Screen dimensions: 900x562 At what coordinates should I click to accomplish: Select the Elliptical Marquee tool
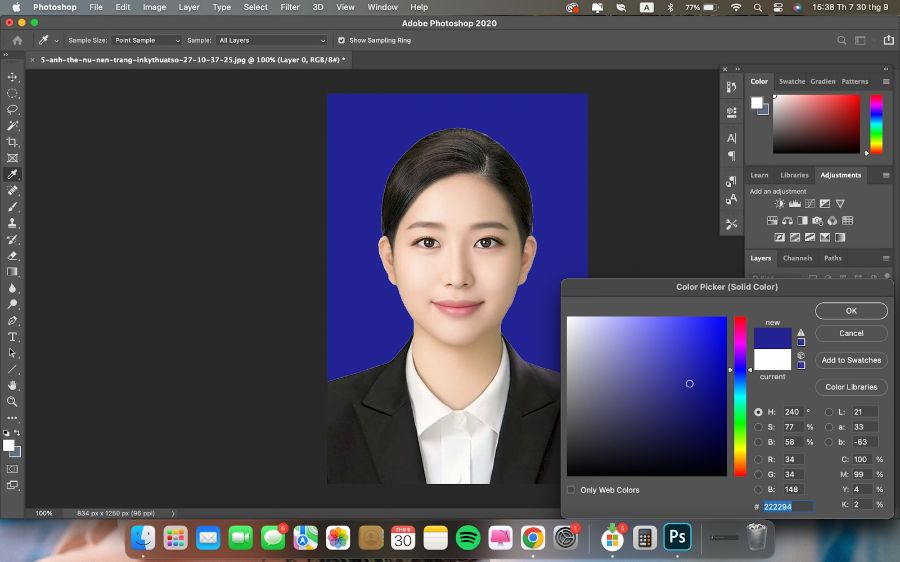pos(12,93)
